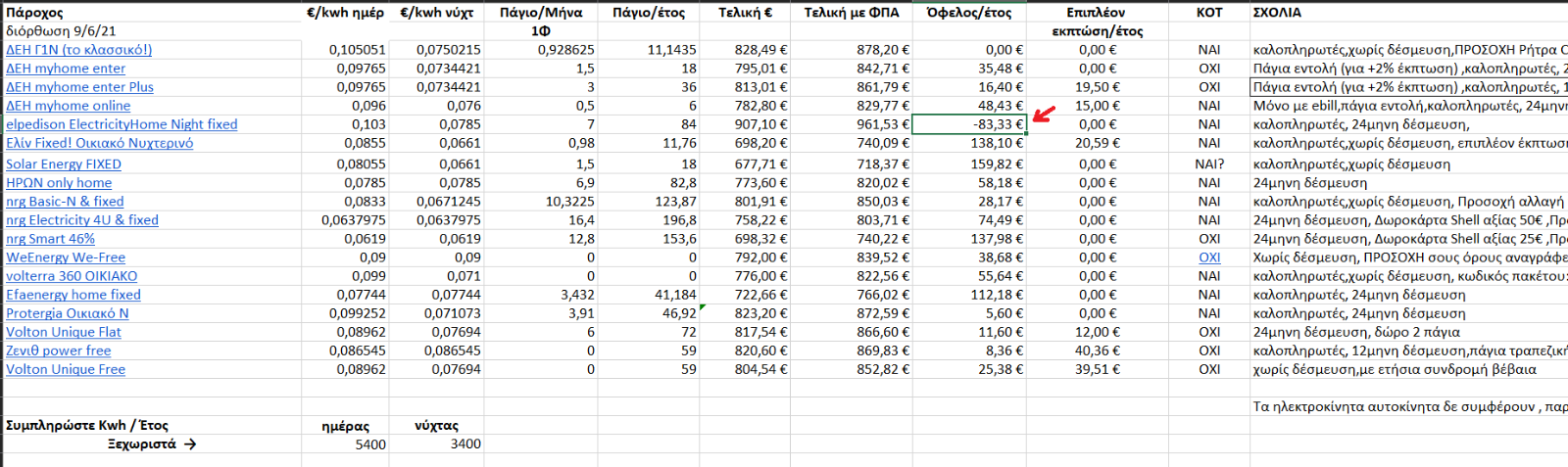Select the εκπτώση/έτος subheader cell
The image size is (1568, 467).
(1097, 31)
